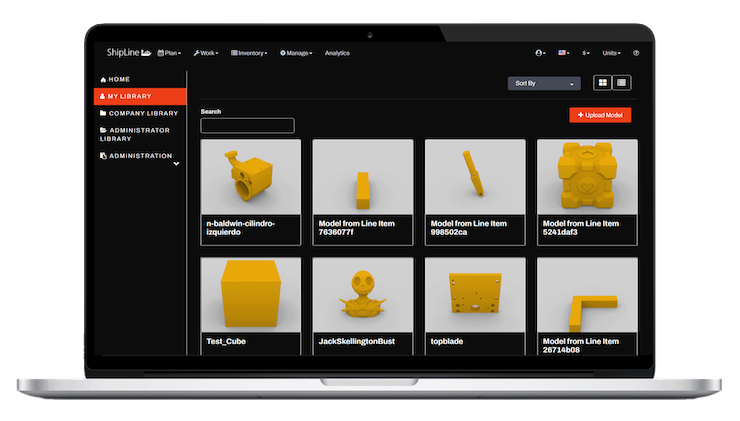Open the Inventory menu
Image resolution: width=740 pixels, height=421 pixels.
[249, 53]
